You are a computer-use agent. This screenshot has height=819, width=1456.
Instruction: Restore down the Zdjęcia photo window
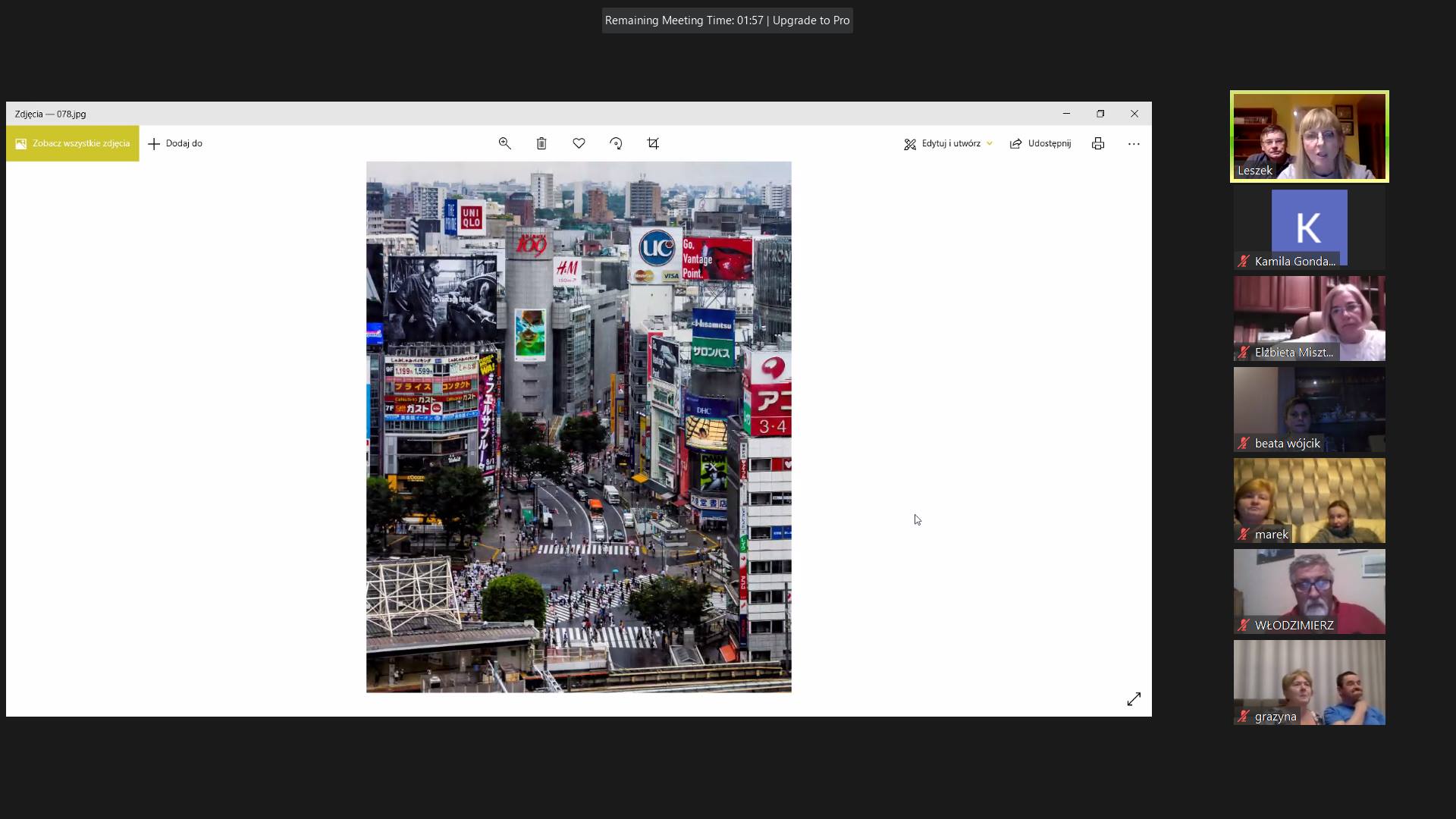[x=1100, y=114]
